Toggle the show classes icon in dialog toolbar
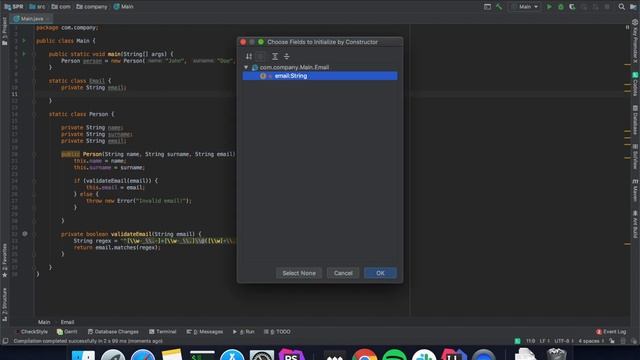 [x=260, y=56]
